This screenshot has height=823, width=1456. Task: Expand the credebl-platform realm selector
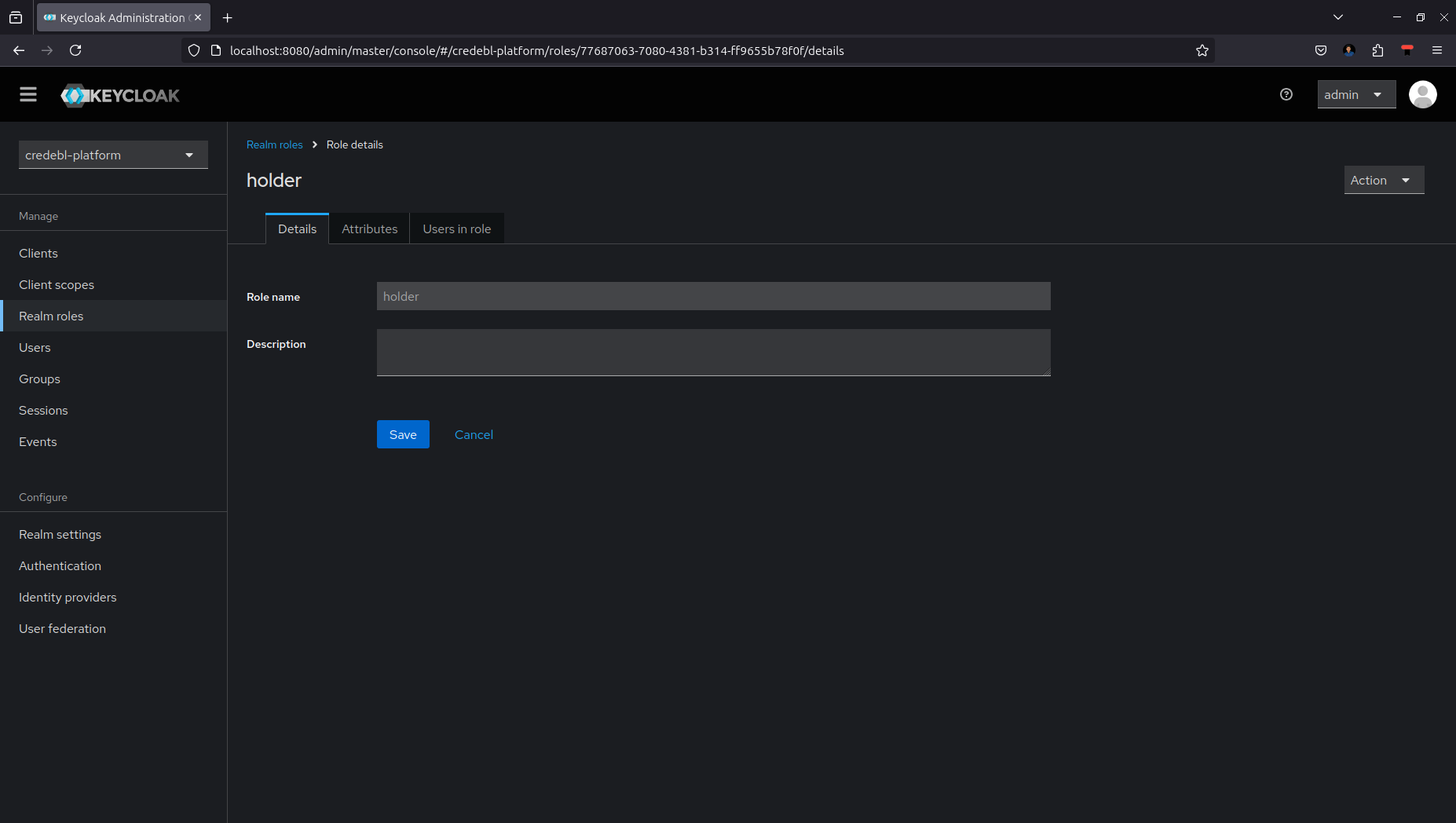click(113, 155)
